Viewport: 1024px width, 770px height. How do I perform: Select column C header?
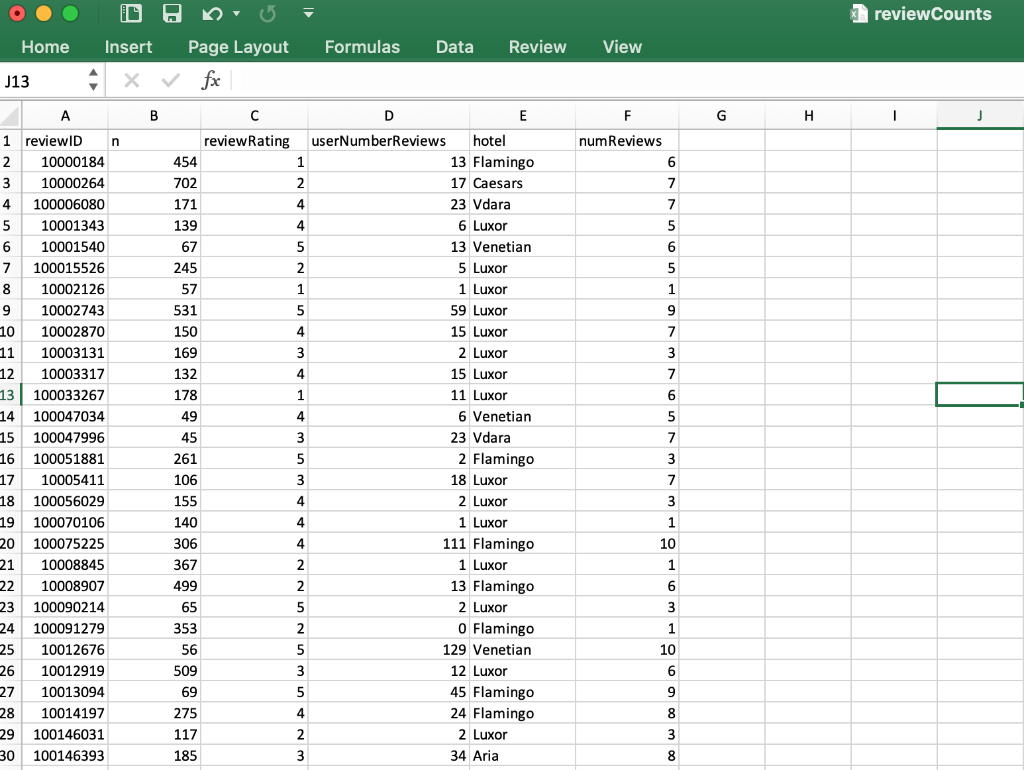click(x=254, y=116)
